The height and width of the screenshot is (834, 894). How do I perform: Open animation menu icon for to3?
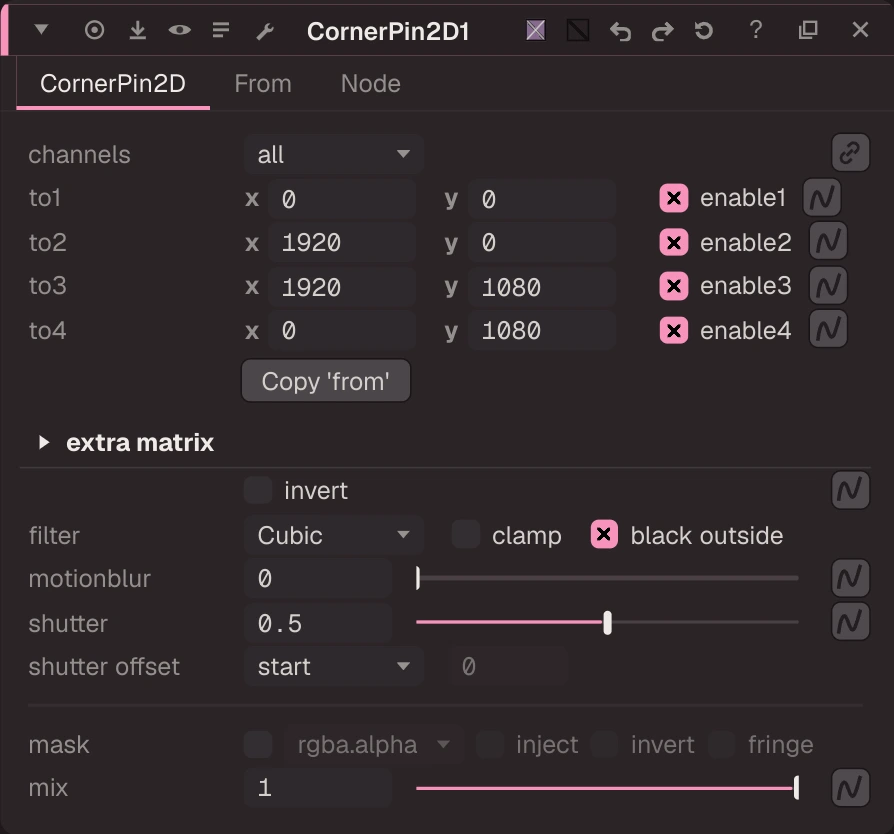point(828,285)
